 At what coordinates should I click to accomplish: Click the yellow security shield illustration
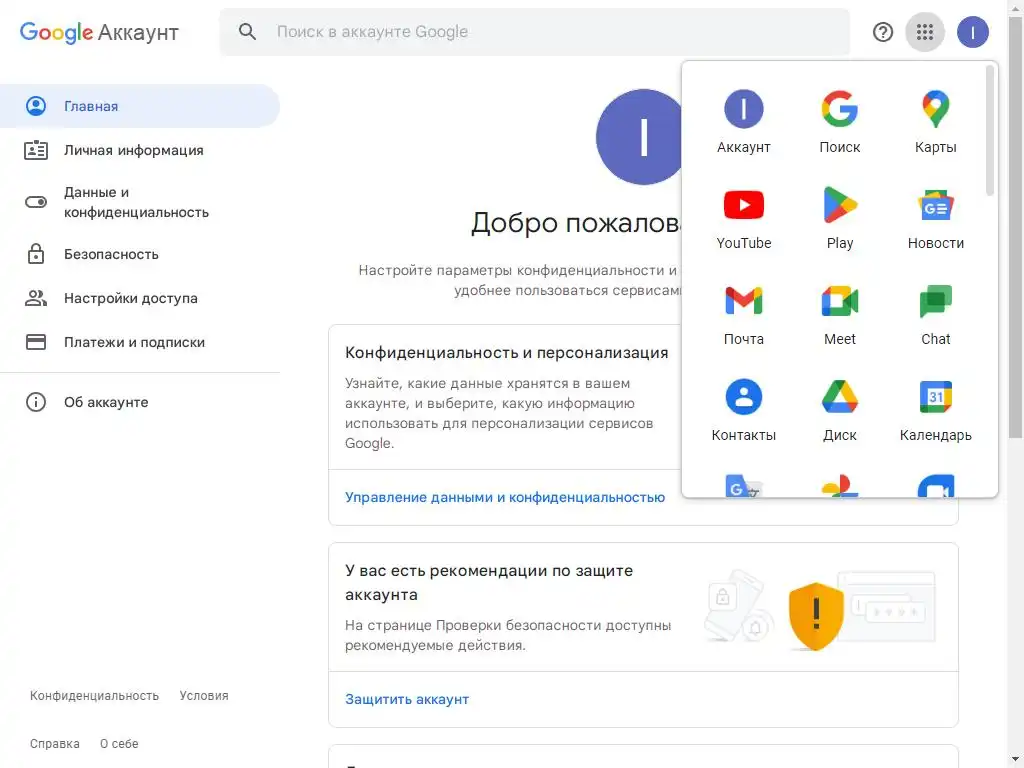(x=815, y=616)
